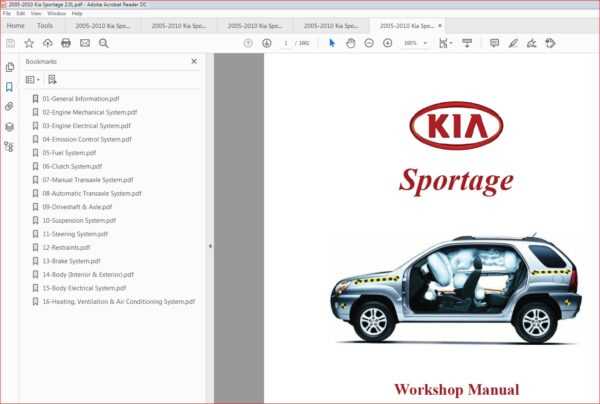Open bookmark 13-Brake System.pdf
Screen dimensions: 600x404
pos(71,261)
